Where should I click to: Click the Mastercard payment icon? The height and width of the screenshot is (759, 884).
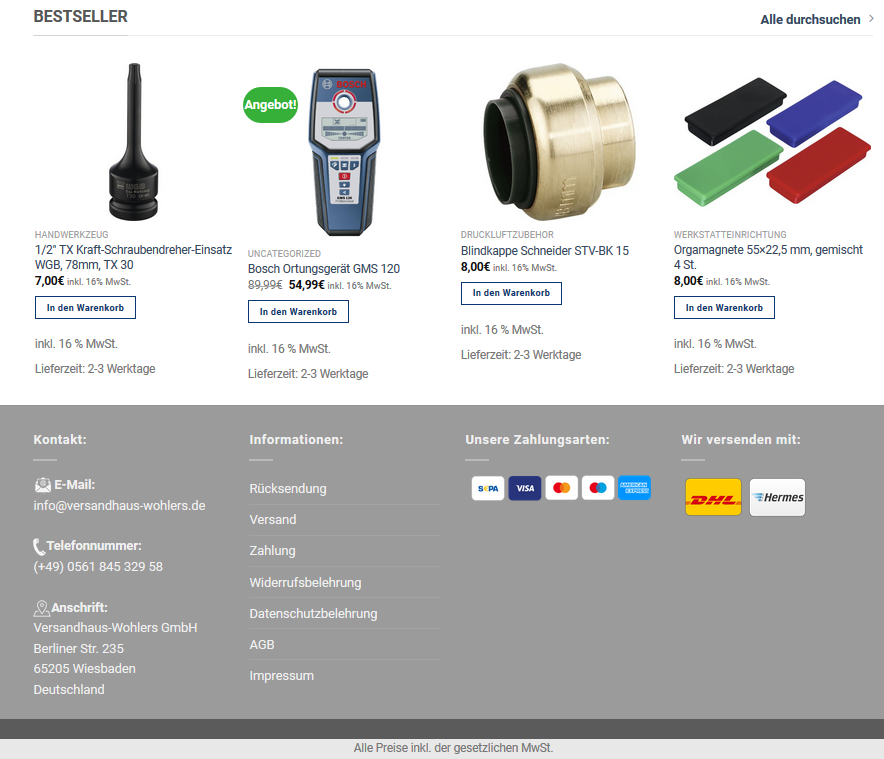(x=561, y=488)
